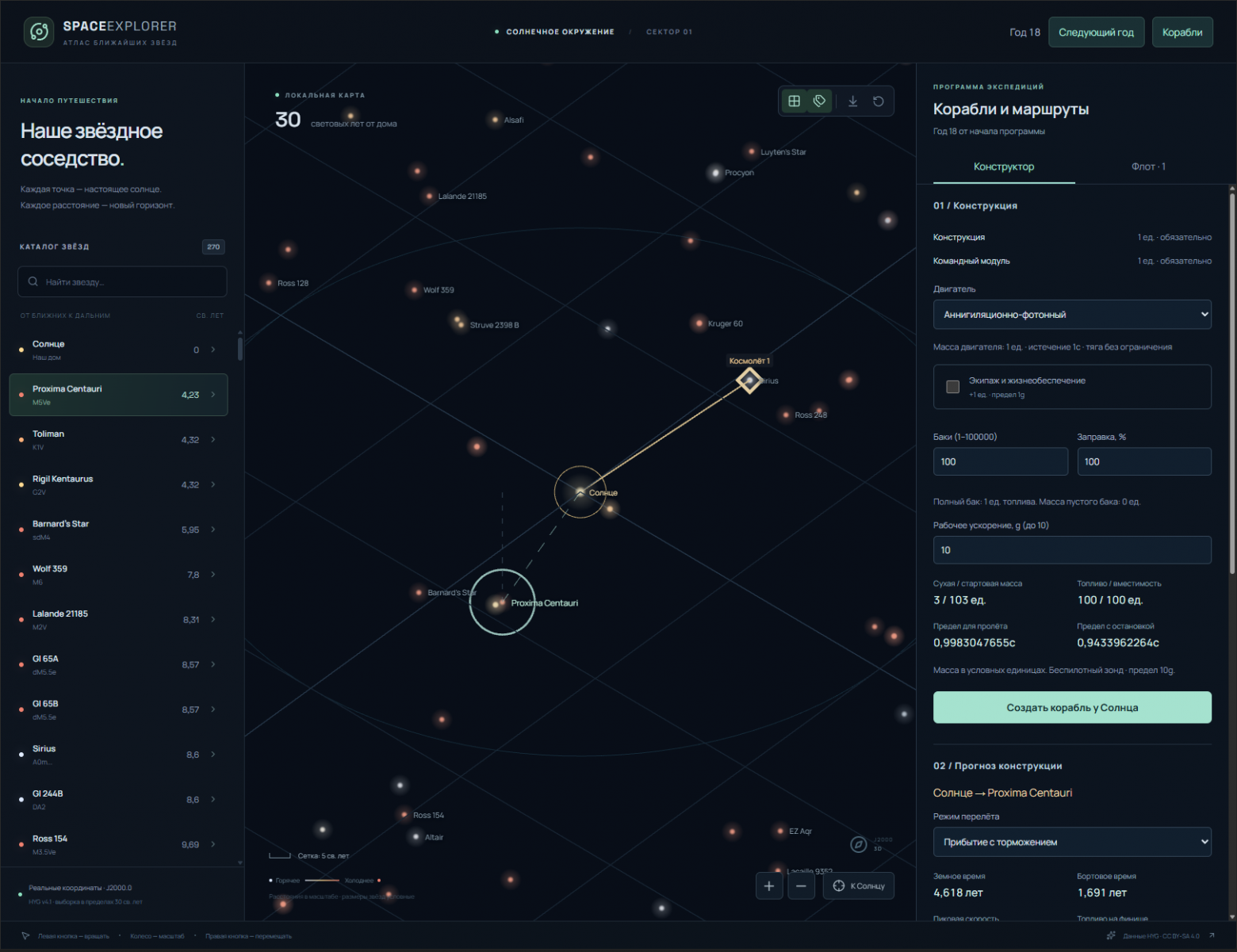Zoom out with the minus button
Image resolution: width=1237 pixels, height=952 pixels.
coord(801,885)
